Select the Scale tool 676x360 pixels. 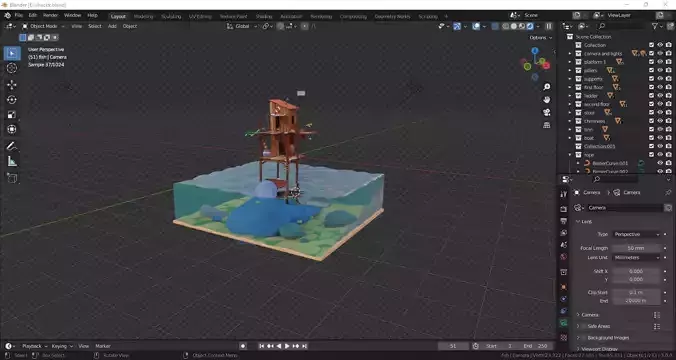pyautogui.click(x=12, y=115)
